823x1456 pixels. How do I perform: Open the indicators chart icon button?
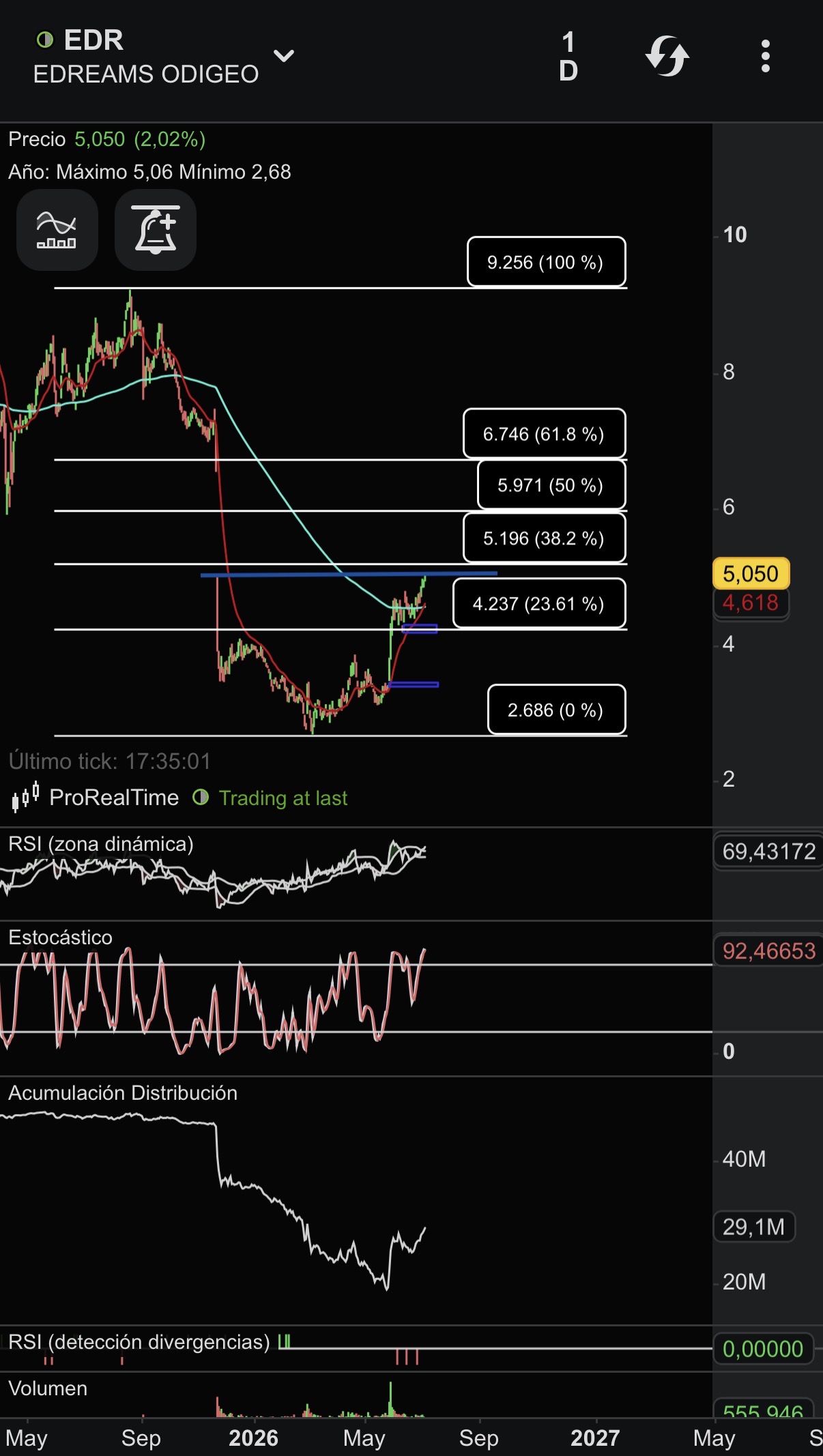point(57,230)
